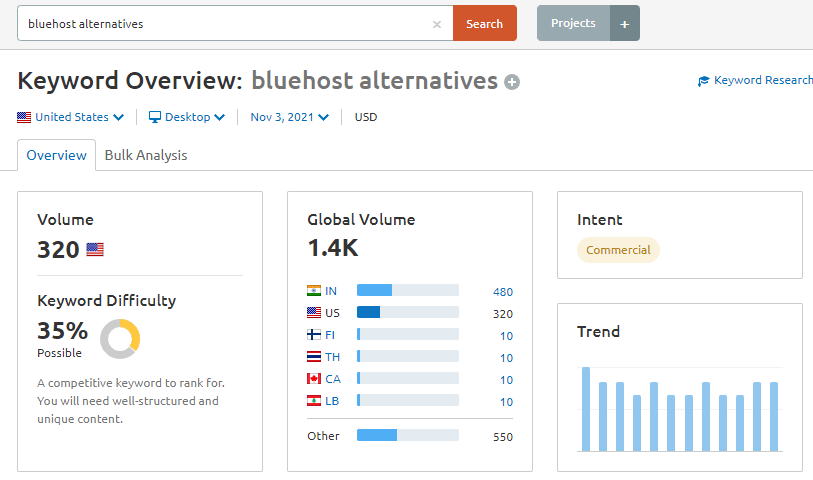
Task: Click the India flag icon in Global Volume
Action: 314,291
